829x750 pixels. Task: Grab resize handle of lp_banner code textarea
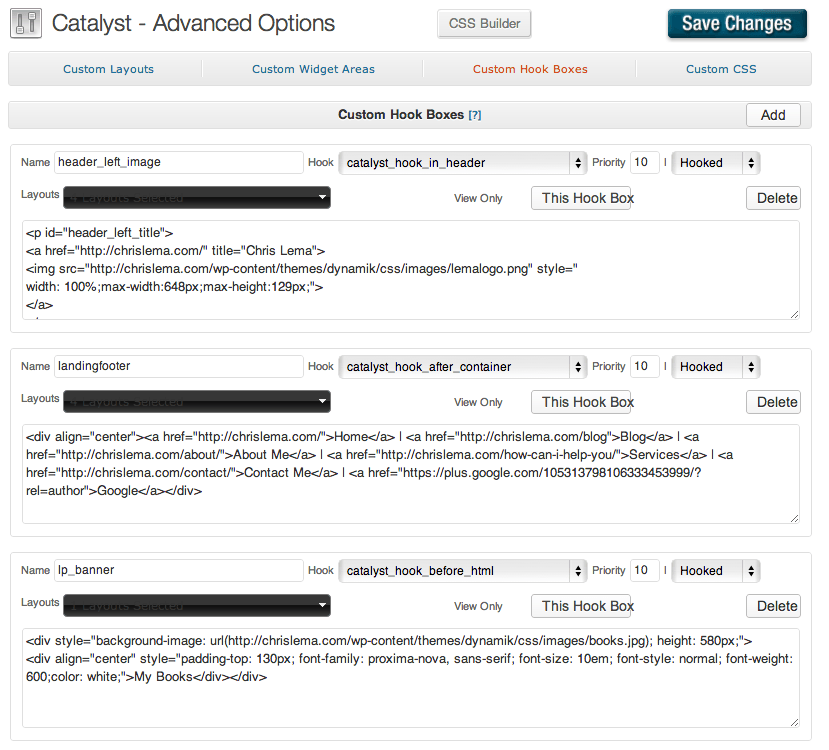(794, 722)
